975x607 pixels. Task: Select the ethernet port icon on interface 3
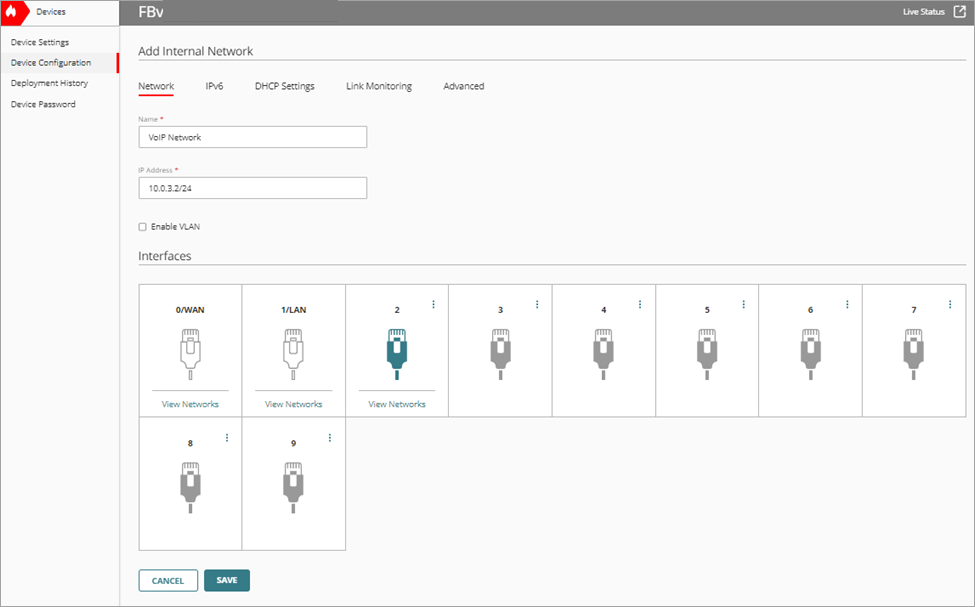(500, 355)
